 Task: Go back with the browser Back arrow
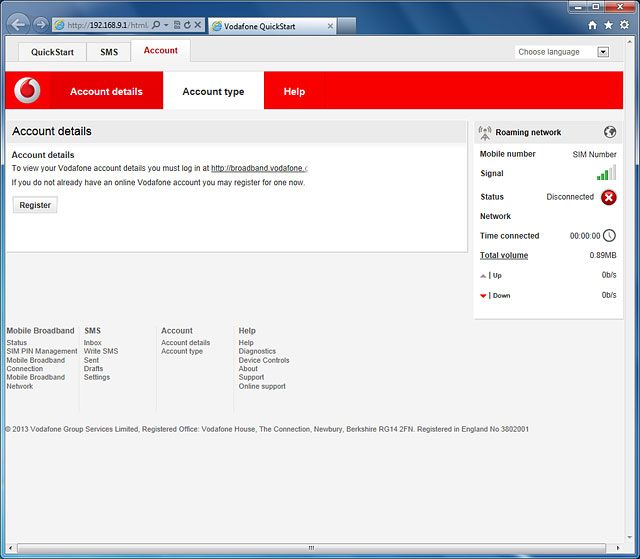pyautogui.click(x=19, y=25)
